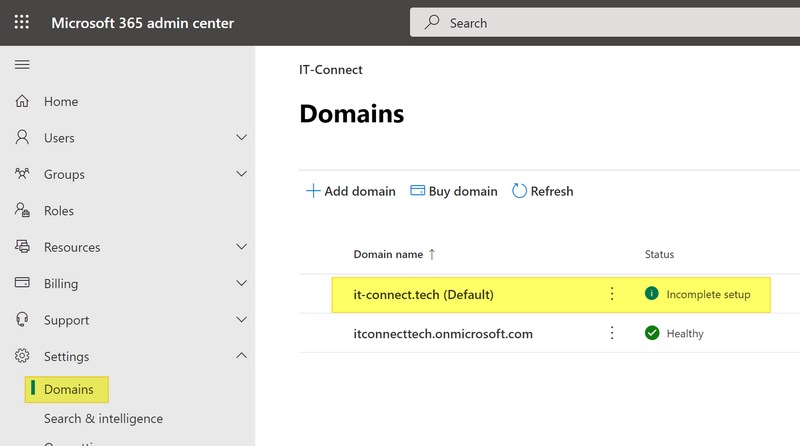This screenshot has height=446, width=800.
Task: Click the Support headset icon
Action: pyautogui.click(x=22, y=320)
